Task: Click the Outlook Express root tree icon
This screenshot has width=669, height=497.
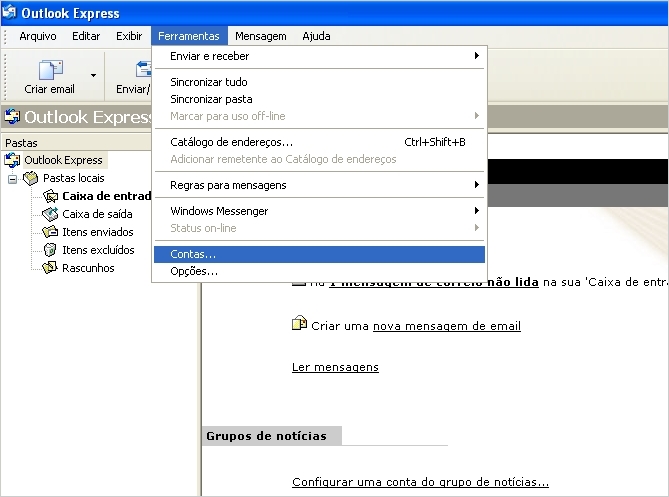Action: click(13, 160)
